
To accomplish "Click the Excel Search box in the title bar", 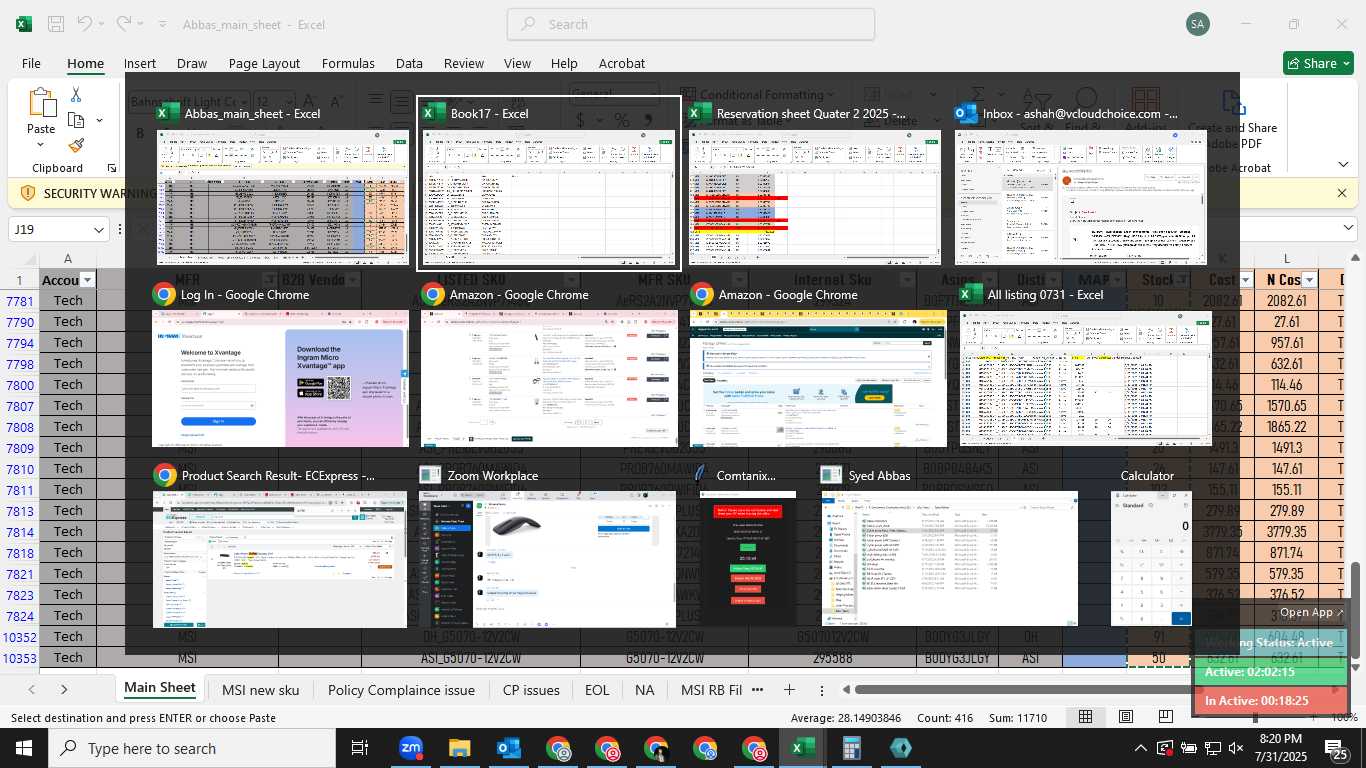I will coord(691,24).
